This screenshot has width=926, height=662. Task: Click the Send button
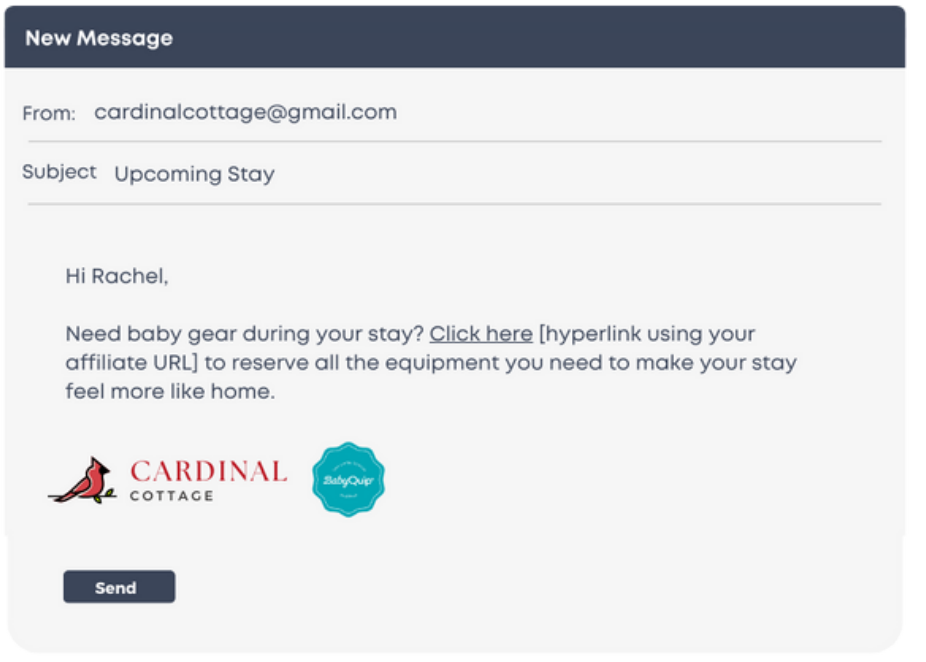coord(119,586)
